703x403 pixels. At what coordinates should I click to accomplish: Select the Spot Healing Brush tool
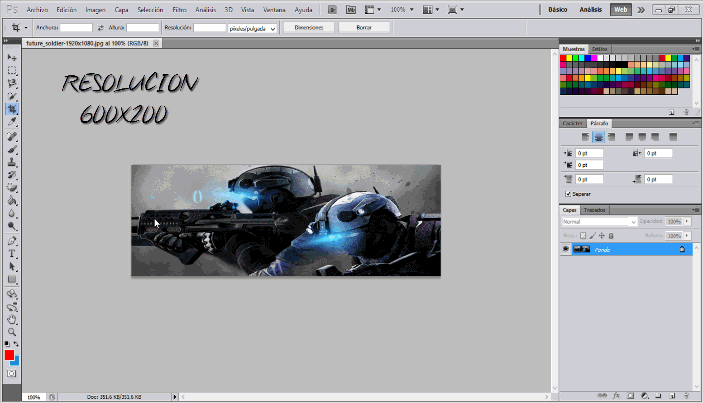12,136
